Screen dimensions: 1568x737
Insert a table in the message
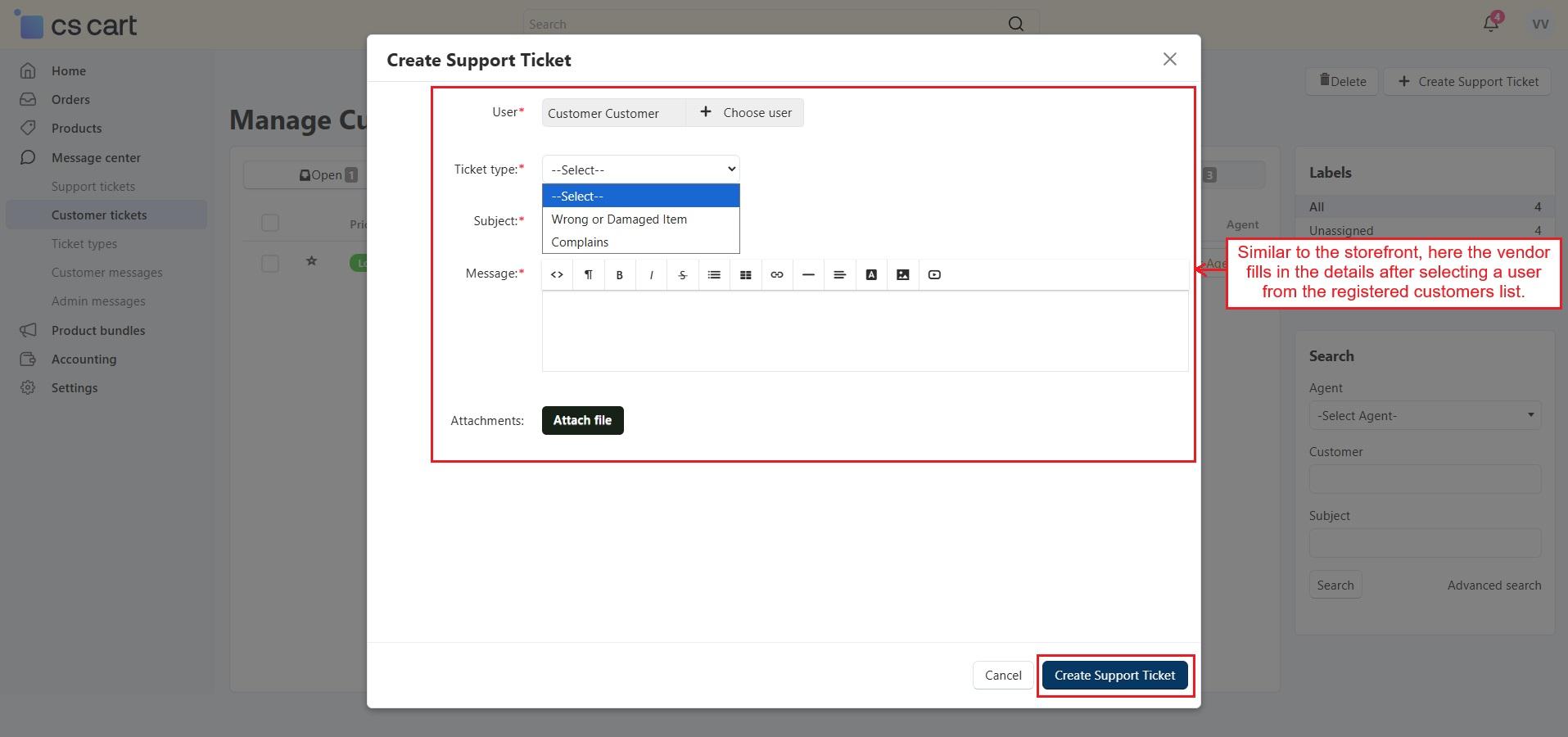(745, 275)
